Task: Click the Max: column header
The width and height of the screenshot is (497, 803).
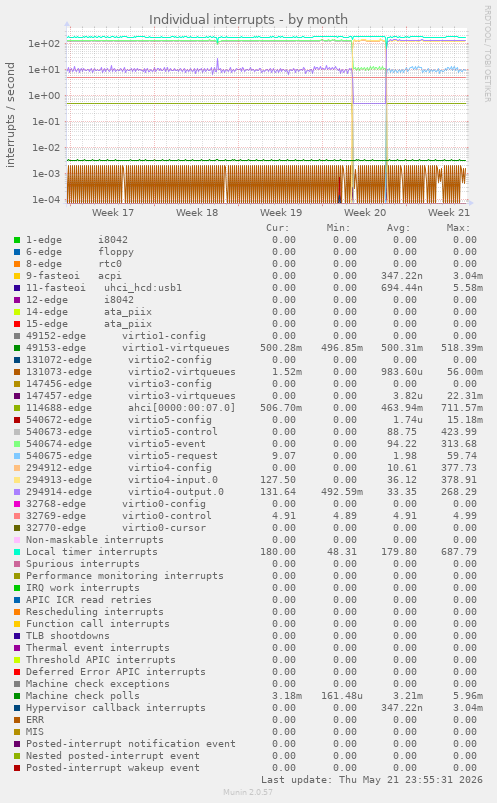Action: pos(458,228)
